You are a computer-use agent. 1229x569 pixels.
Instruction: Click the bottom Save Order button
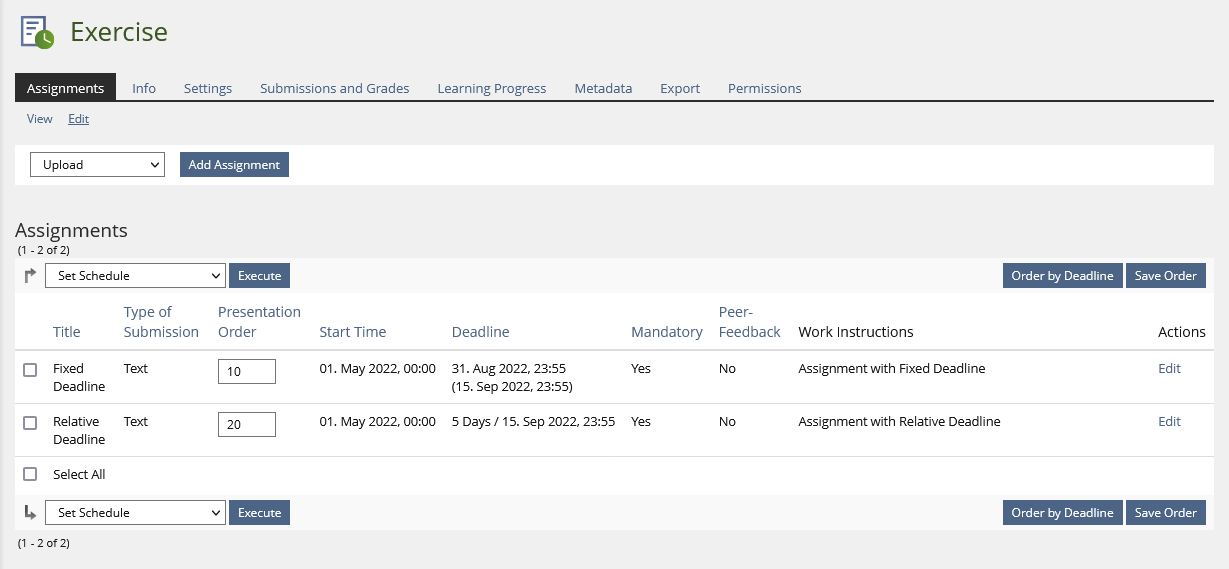[x=1165, y=513]
